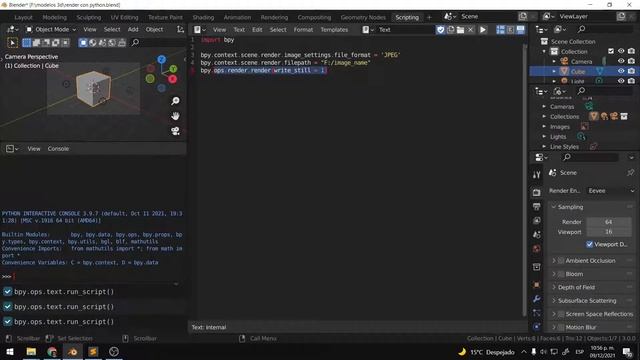Open the Modifier wrench properties tab
Screen dimensions: 640x360
pyautogui.click(x=537, y=299)
